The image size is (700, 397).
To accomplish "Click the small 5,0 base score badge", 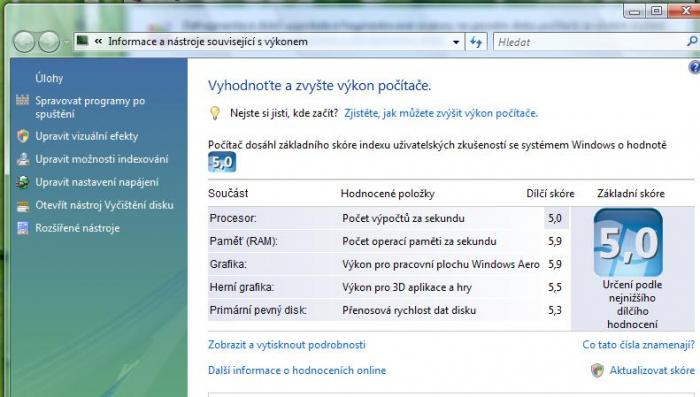I will [x=222, y=162].
